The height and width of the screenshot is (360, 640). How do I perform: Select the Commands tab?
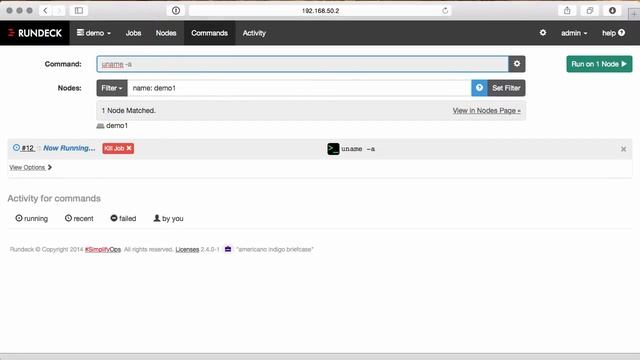209,33
